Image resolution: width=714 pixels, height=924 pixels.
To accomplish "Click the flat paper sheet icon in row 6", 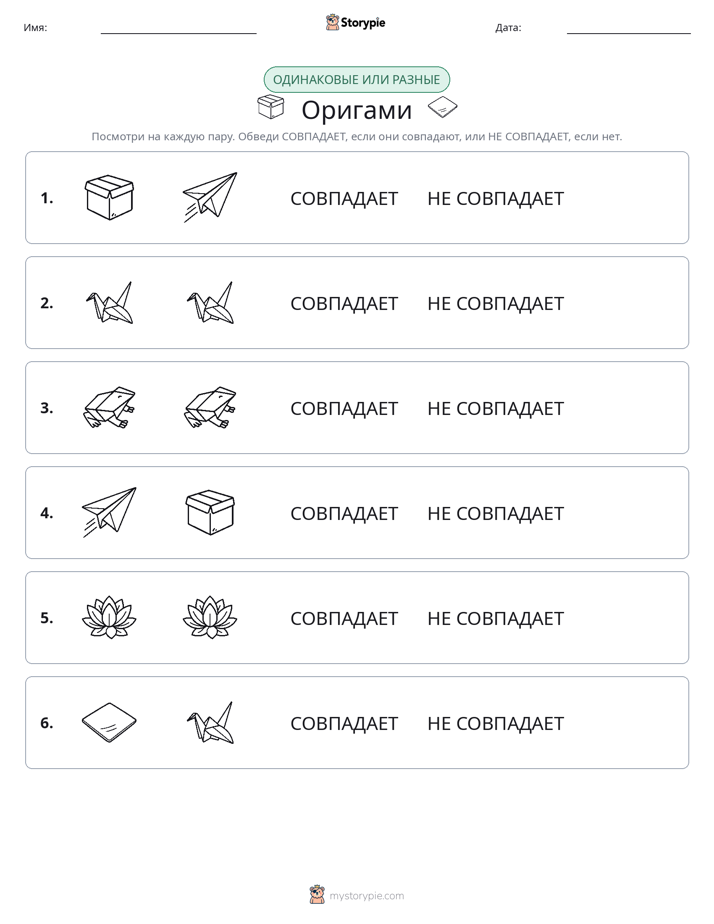I will [109, 722].
